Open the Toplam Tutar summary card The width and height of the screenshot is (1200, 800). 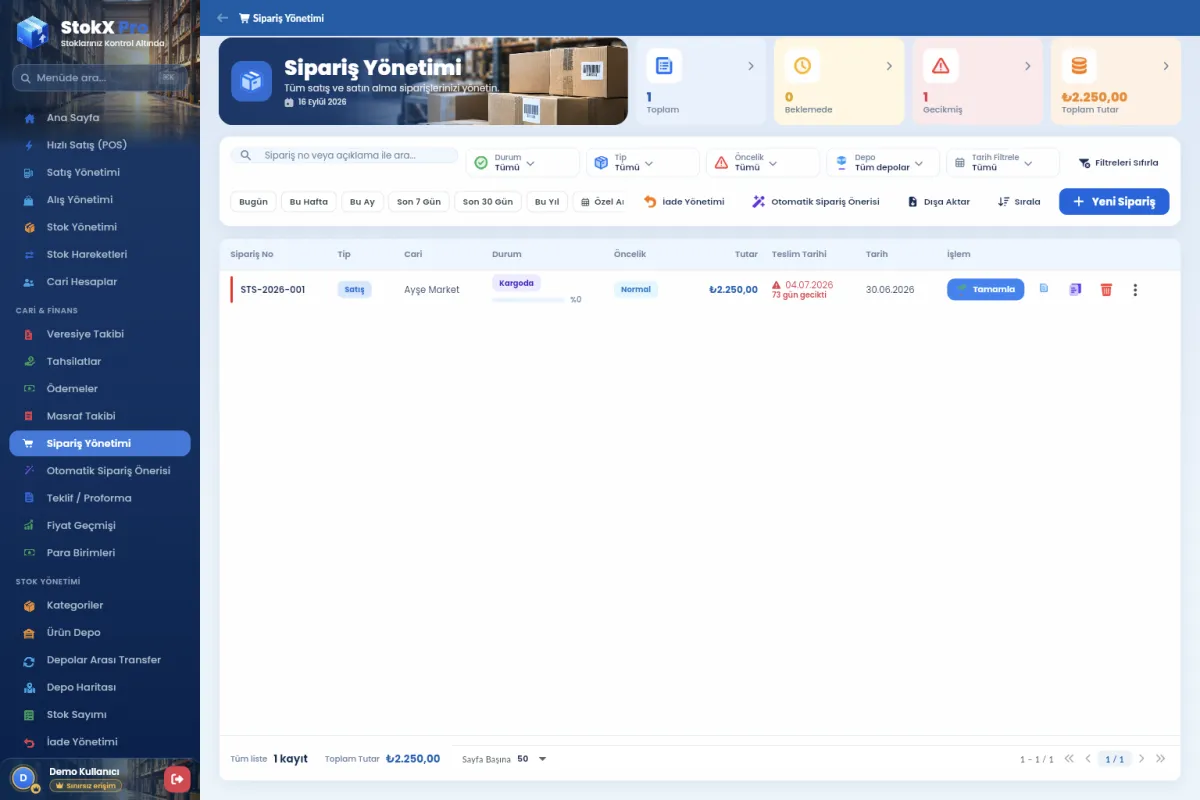point(1116,82)
